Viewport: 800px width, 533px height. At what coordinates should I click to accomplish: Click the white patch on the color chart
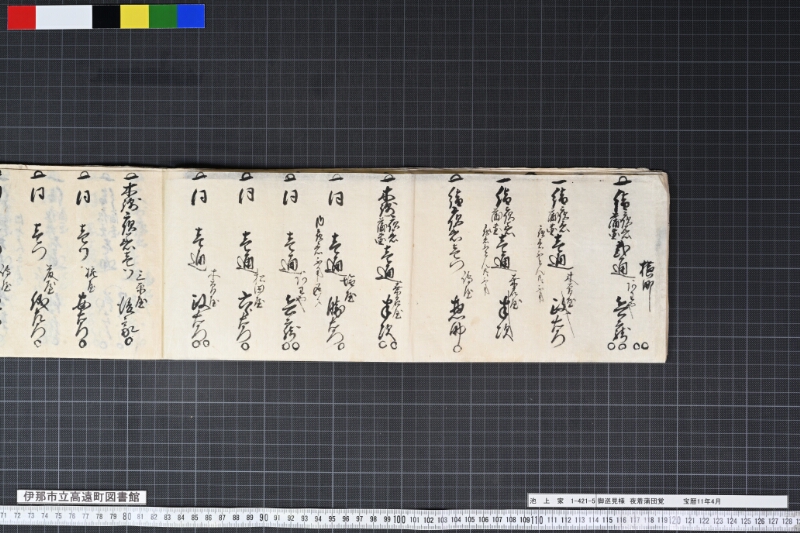point(64,17)
